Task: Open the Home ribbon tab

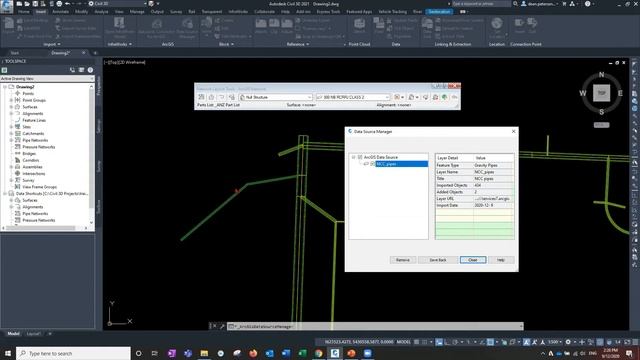Action: coord(24,12)
